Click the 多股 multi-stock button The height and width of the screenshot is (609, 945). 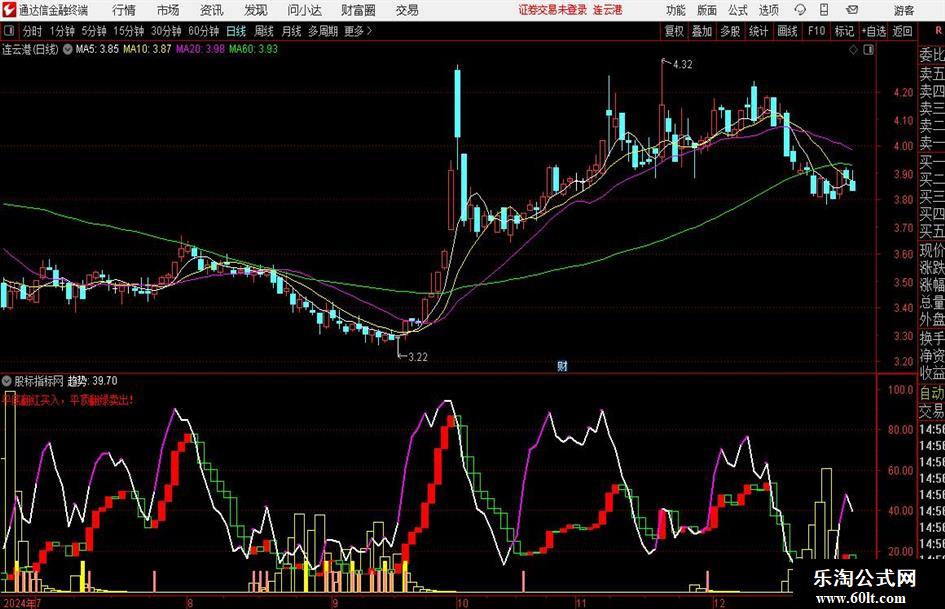point(730,31)
